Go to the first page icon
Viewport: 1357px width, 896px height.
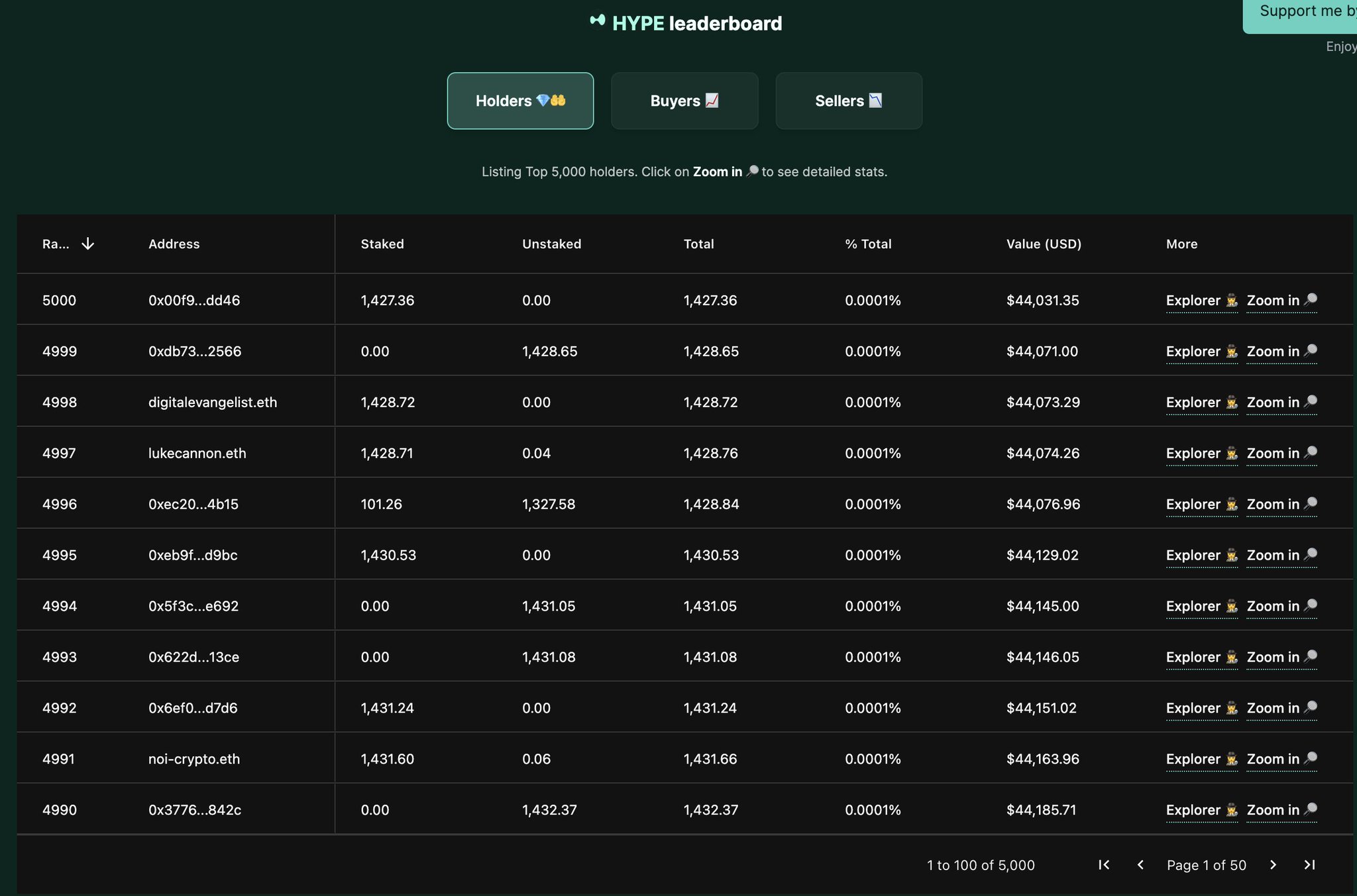pos(1104,865)
